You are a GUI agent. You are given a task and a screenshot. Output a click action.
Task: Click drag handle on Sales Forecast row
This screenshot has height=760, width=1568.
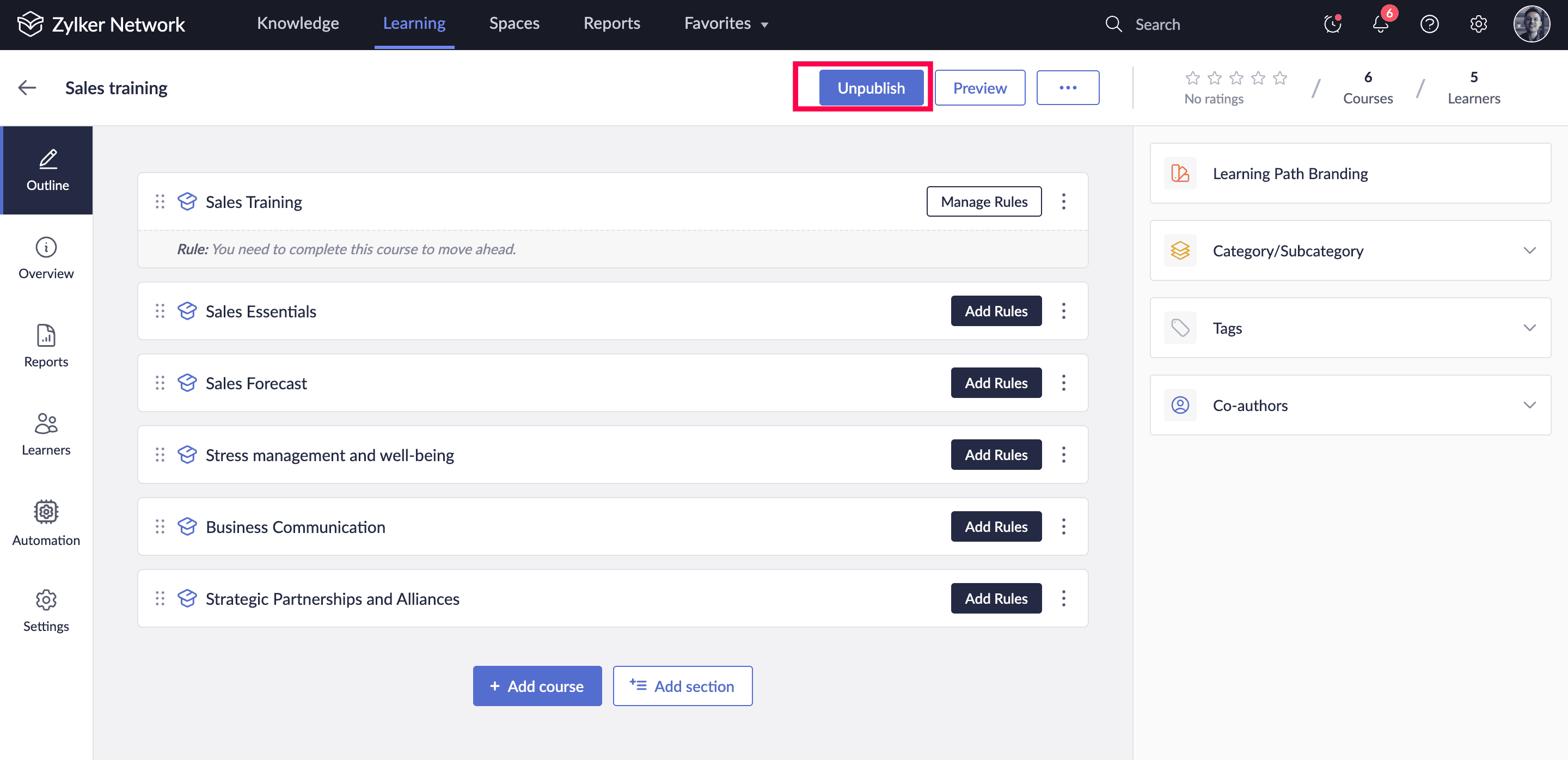pos(160,383)
